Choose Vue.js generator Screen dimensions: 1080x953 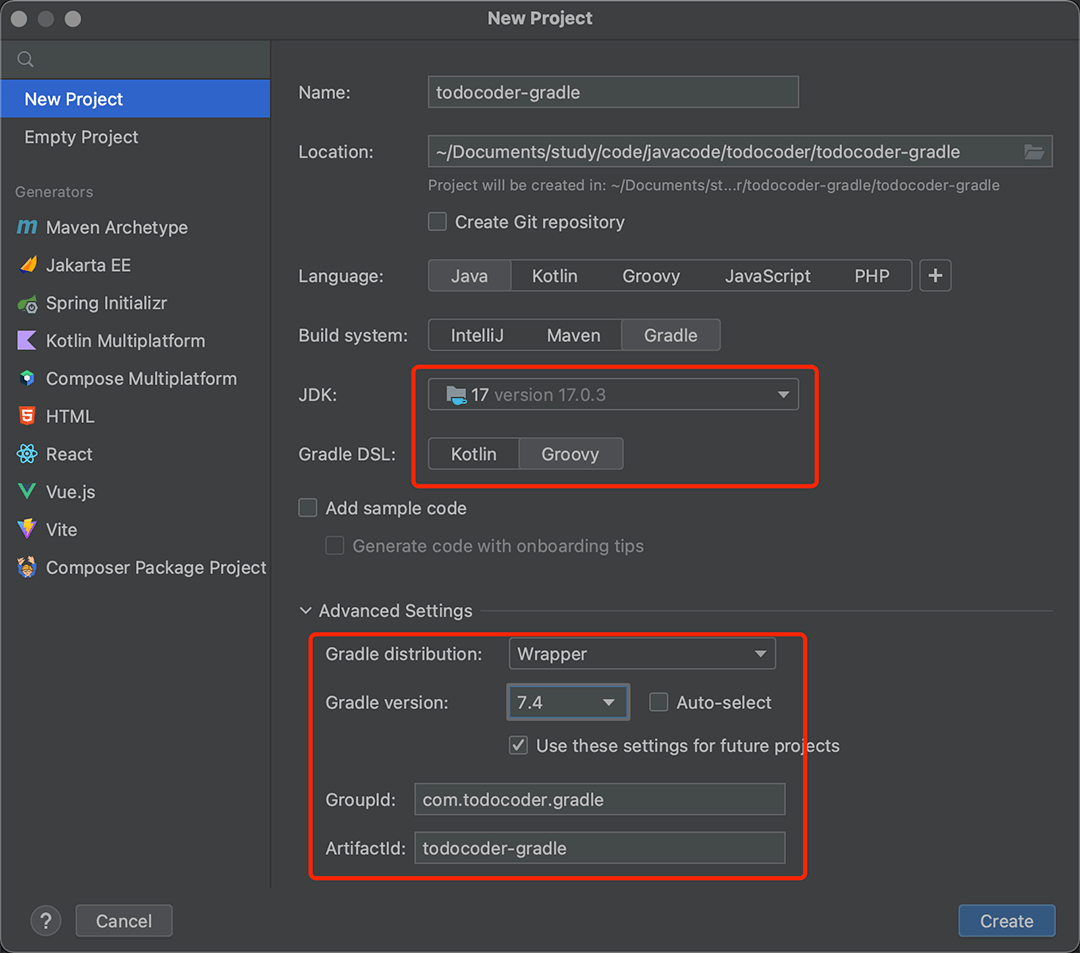point(135,492)
